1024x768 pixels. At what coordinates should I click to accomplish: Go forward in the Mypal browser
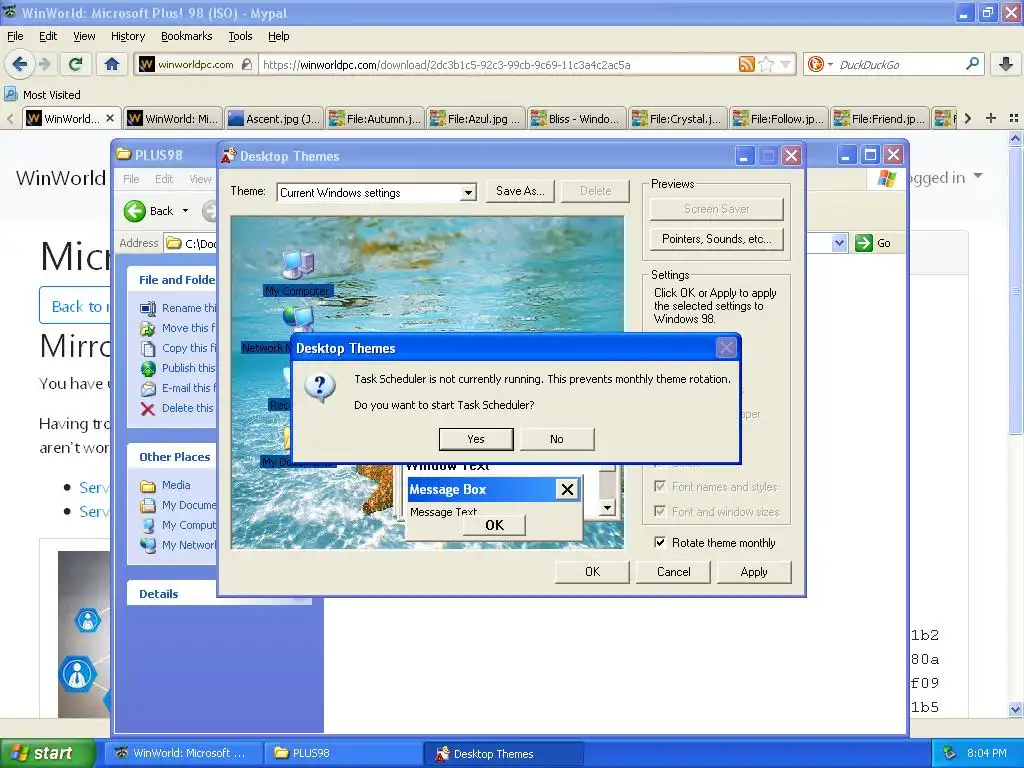click(44, 64)
